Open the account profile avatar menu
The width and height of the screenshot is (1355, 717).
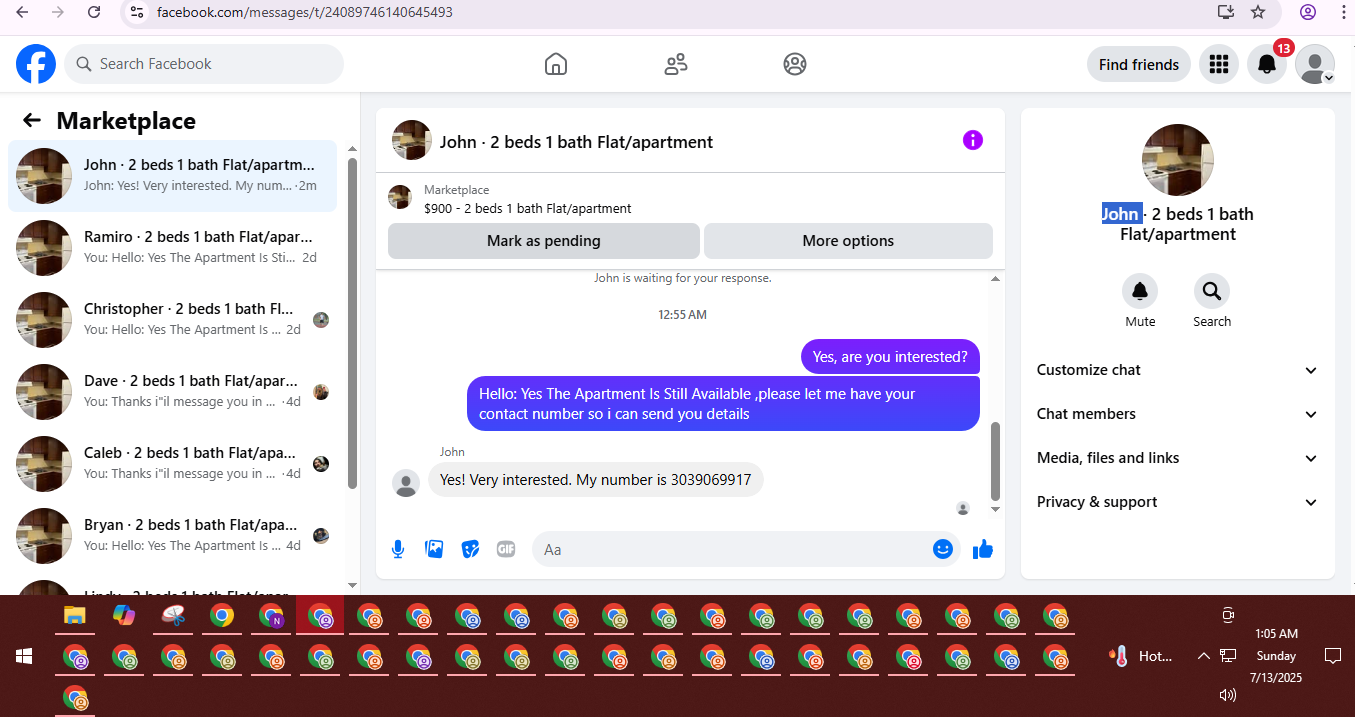pyautogui.click(x=1315, y=64)
